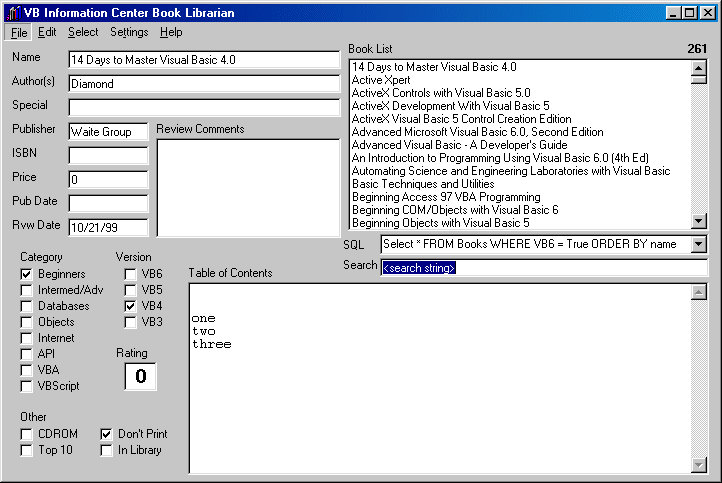This screenshot has height=483, width=722.
Task: Click the Publisher field with Waite Group
Action: pos(108,132)
